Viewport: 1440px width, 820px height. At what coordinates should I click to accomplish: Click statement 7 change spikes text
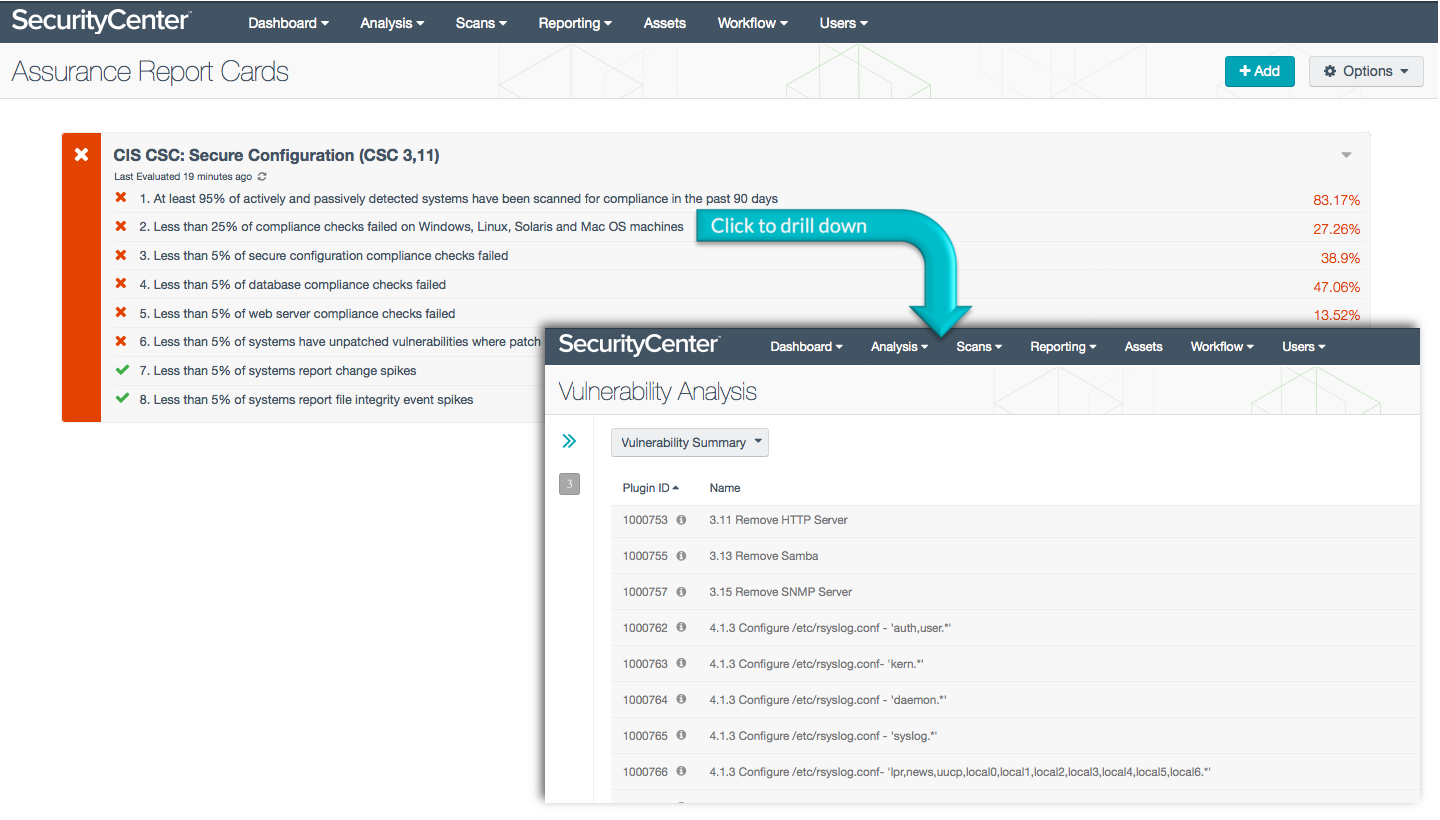(278, 371)
